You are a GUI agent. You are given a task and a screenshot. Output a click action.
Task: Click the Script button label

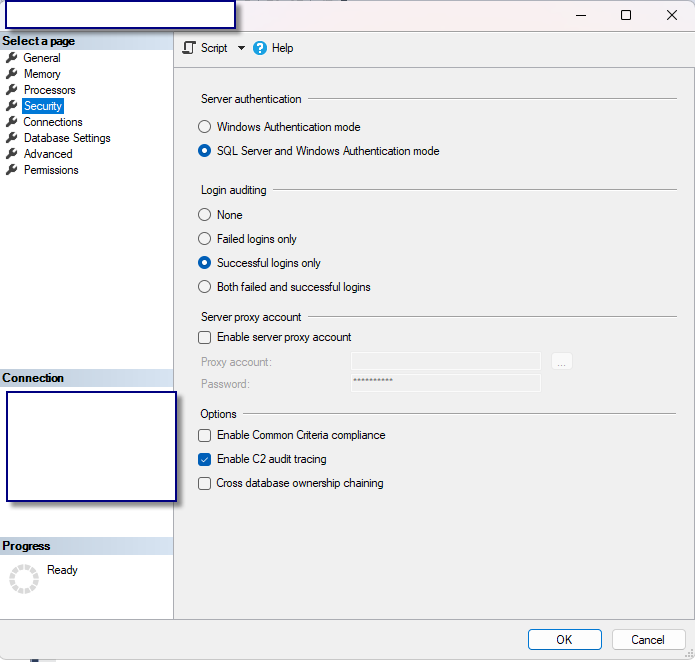click(x=214, y=48)
